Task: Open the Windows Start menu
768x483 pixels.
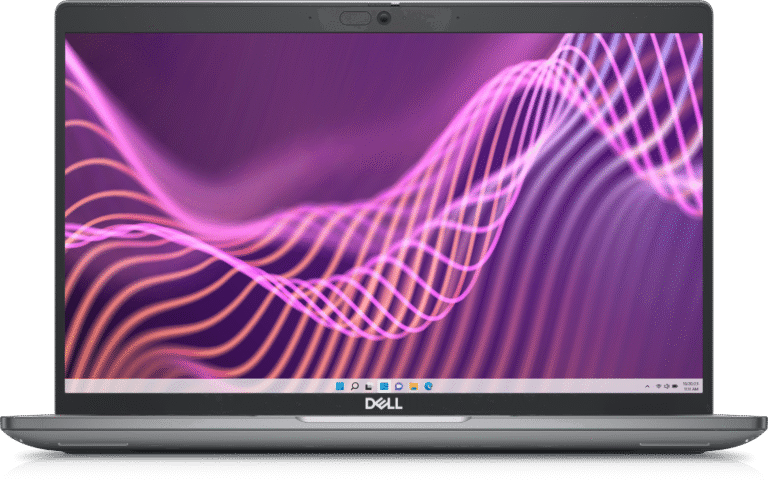Action: click(x=339, y=386)
